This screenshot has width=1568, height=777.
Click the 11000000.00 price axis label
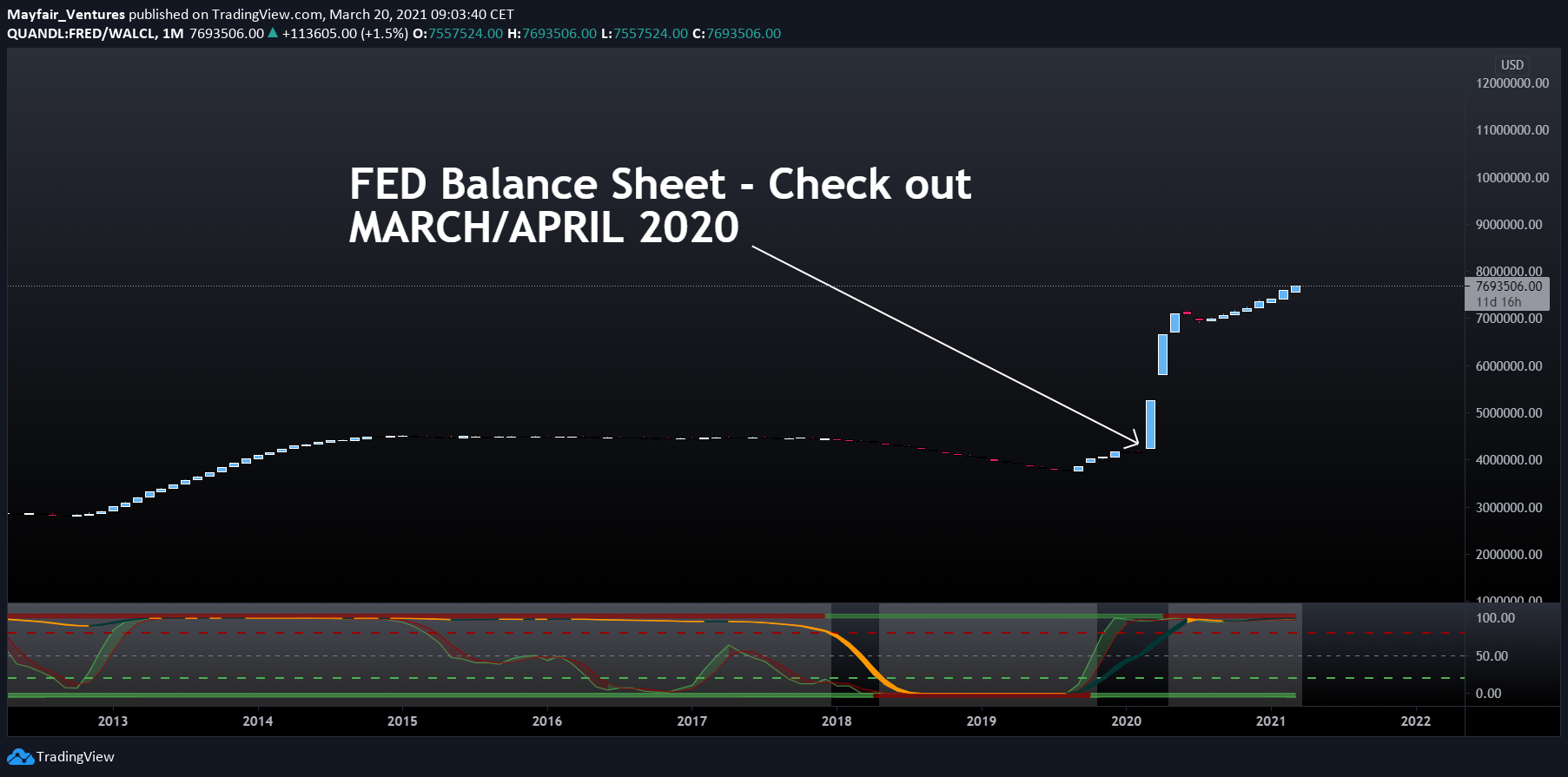[x=1512, y=130]
